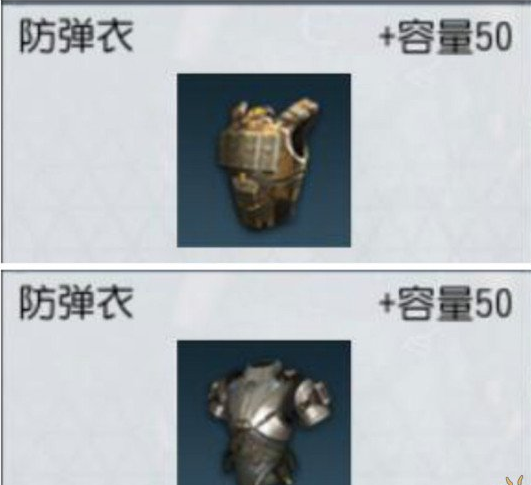Click the dark border above the first card

[266, 2]
